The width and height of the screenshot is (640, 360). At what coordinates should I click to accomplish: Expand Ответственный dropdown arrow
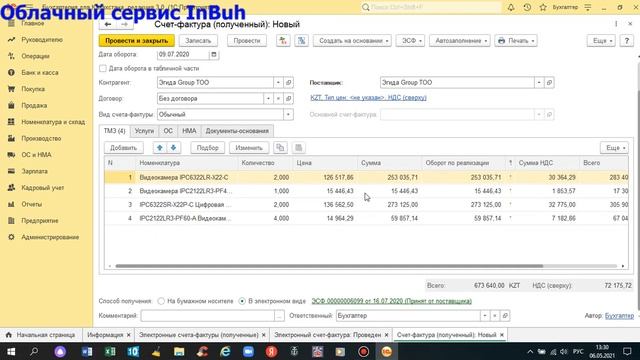[x=484, y=316]
